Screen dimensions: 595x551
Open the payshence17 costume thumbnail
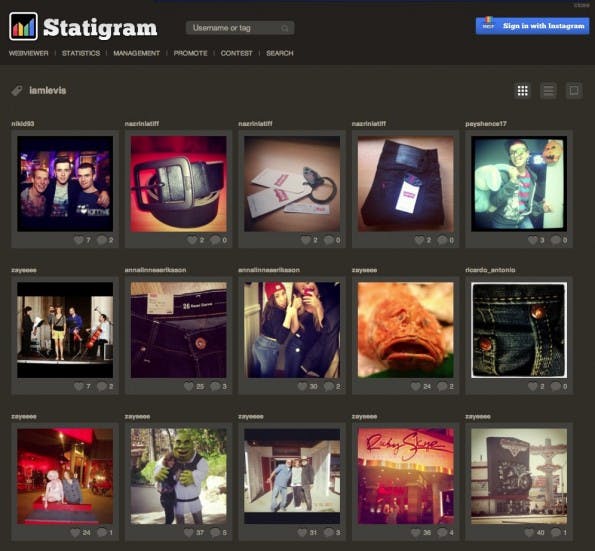coord(519,184)
